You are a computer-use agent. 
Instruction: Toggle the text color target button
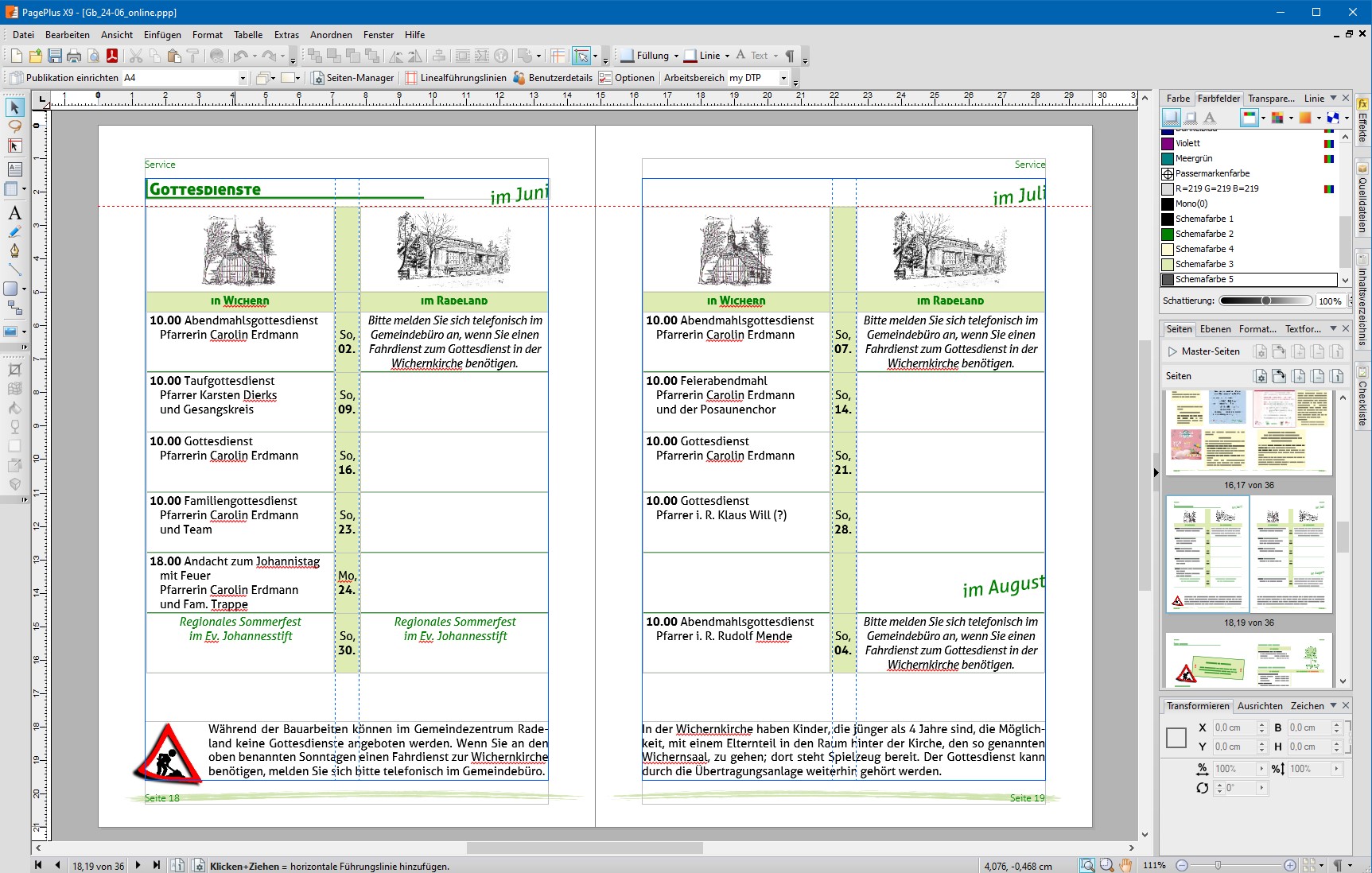[1210, 118]
